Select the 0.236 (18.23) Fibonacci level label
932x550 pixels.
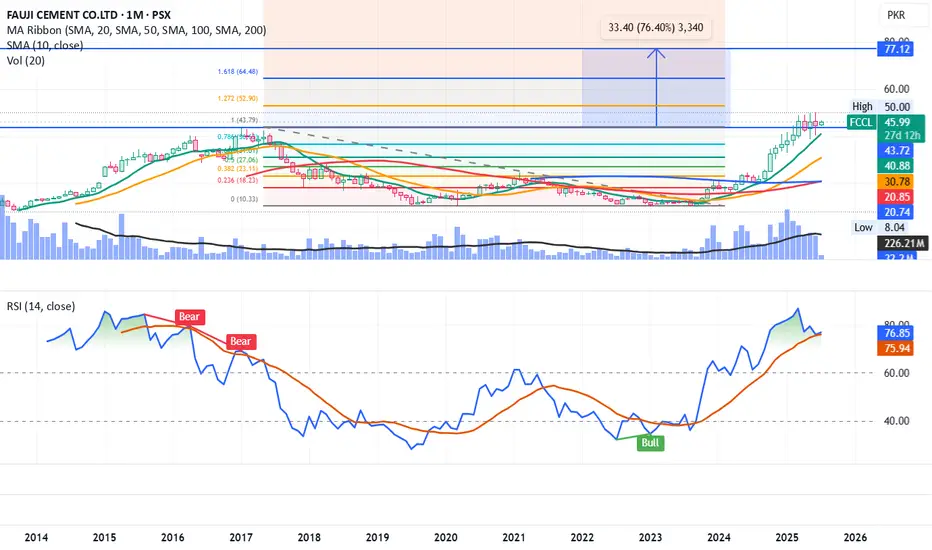tap(237, 180)
